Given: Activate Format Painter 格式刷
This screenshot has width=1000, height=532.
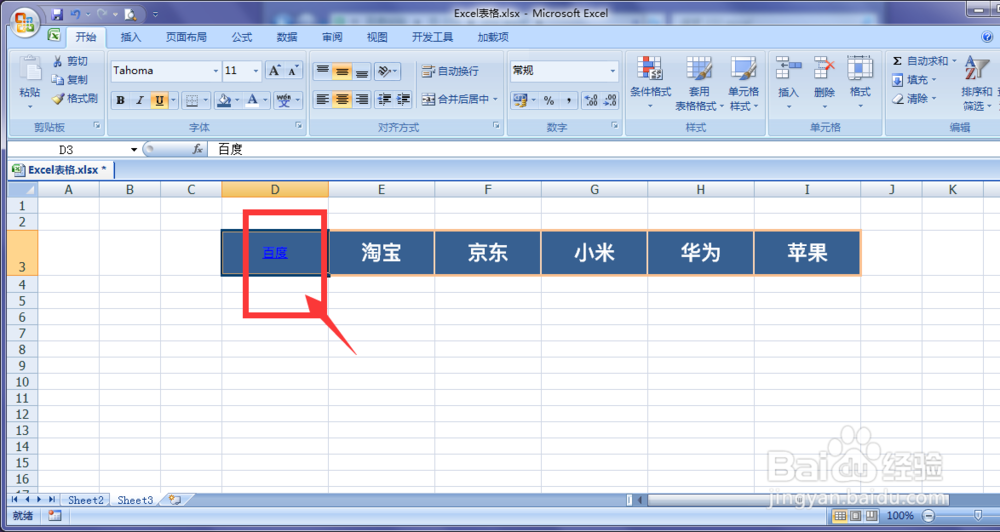Looking at the screenshot, I should (x=74, y=98).
